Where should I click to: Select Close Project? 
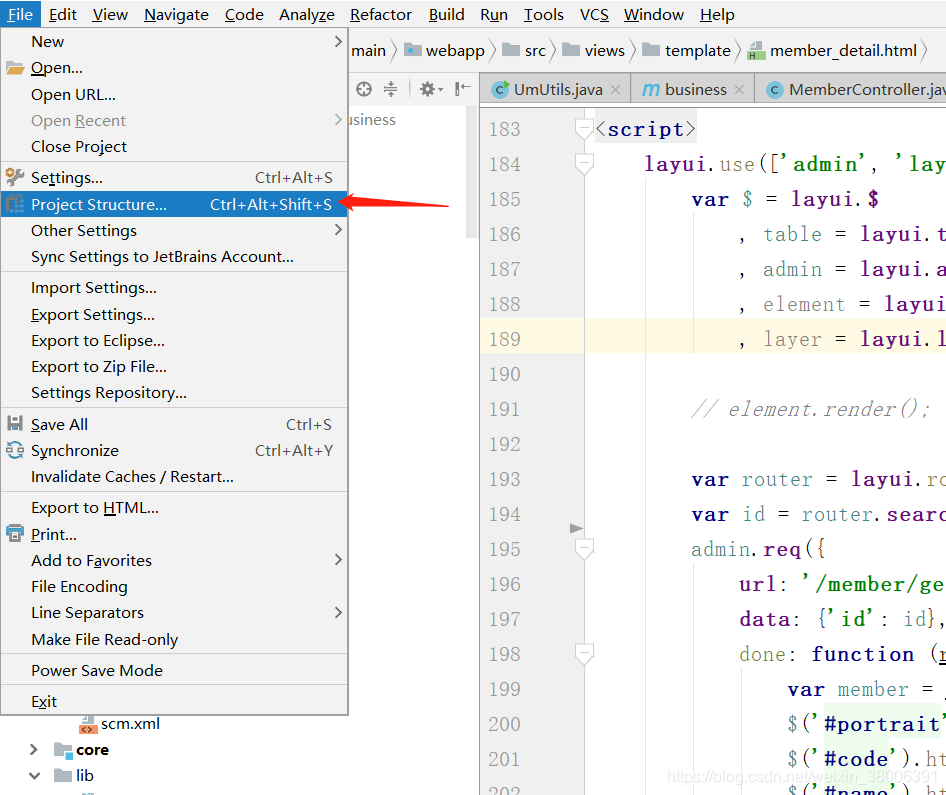(174, 147)
